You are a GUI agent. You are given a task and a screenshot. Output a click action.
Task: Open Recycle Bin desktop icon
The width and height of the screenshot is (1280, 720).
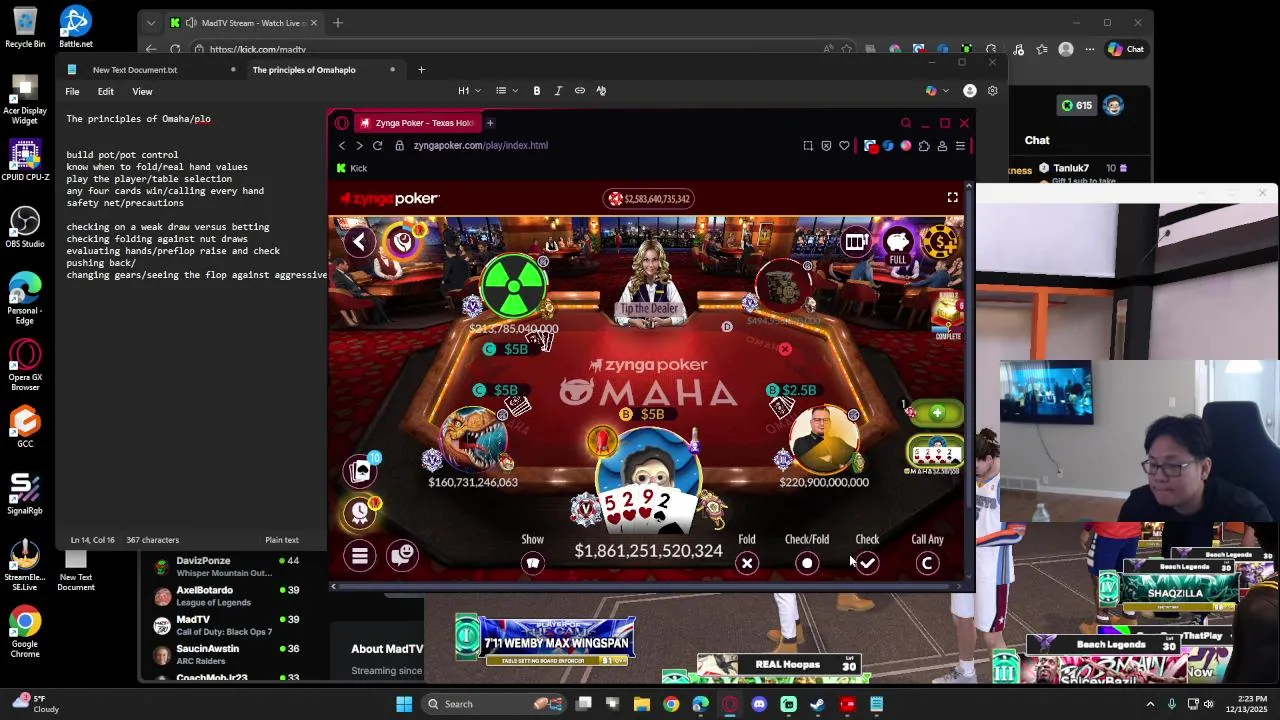pyautogui.click(x=25, y=28)
